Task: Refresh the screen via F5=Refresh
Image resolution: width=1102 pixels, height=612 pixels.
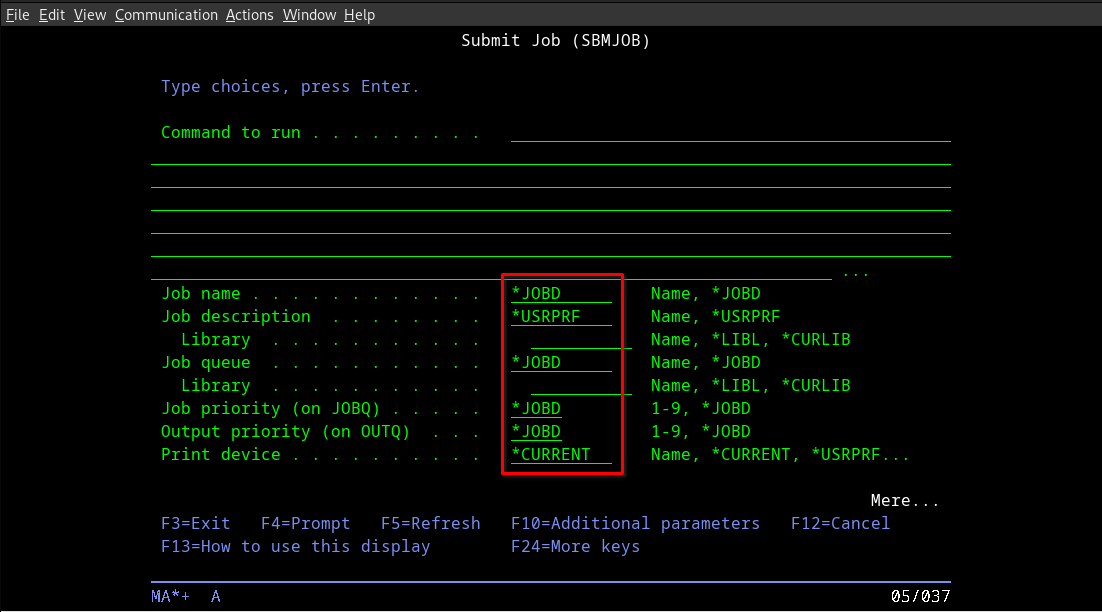Action: coord(430,523)
